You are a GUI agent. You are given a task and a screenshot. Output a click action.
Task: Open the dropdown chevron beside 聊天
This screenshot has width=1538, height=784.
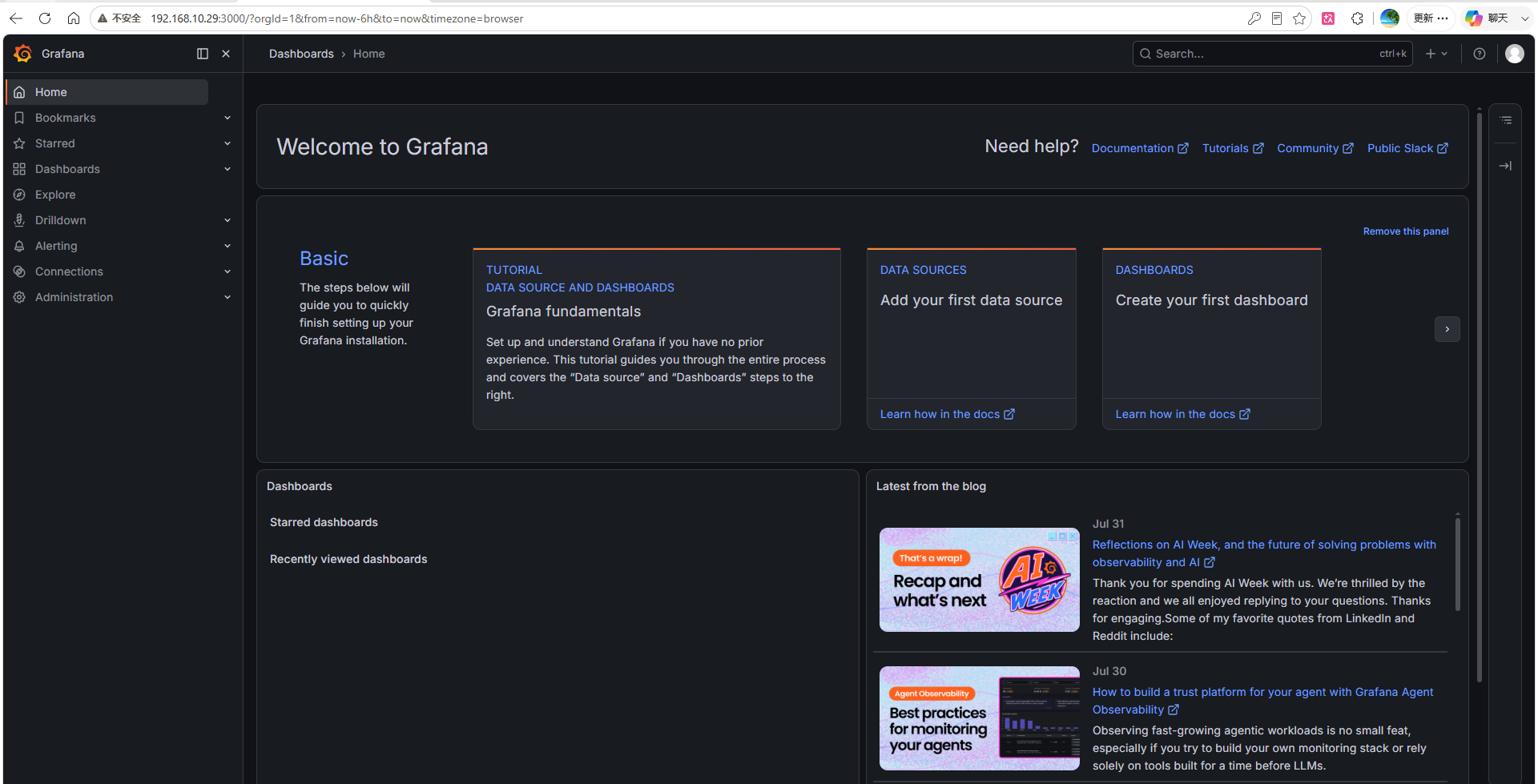click(x=1524, y=18)
